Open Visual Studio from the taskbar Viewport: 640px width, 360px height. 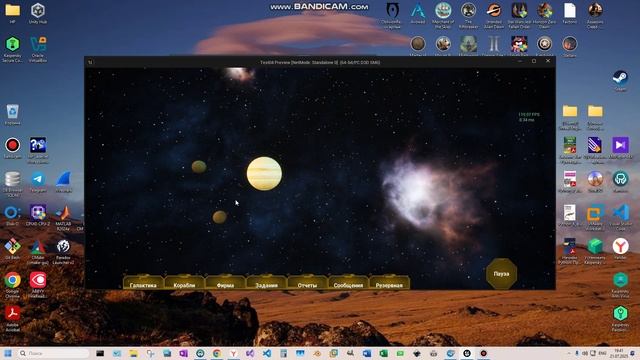coord(250,353)
